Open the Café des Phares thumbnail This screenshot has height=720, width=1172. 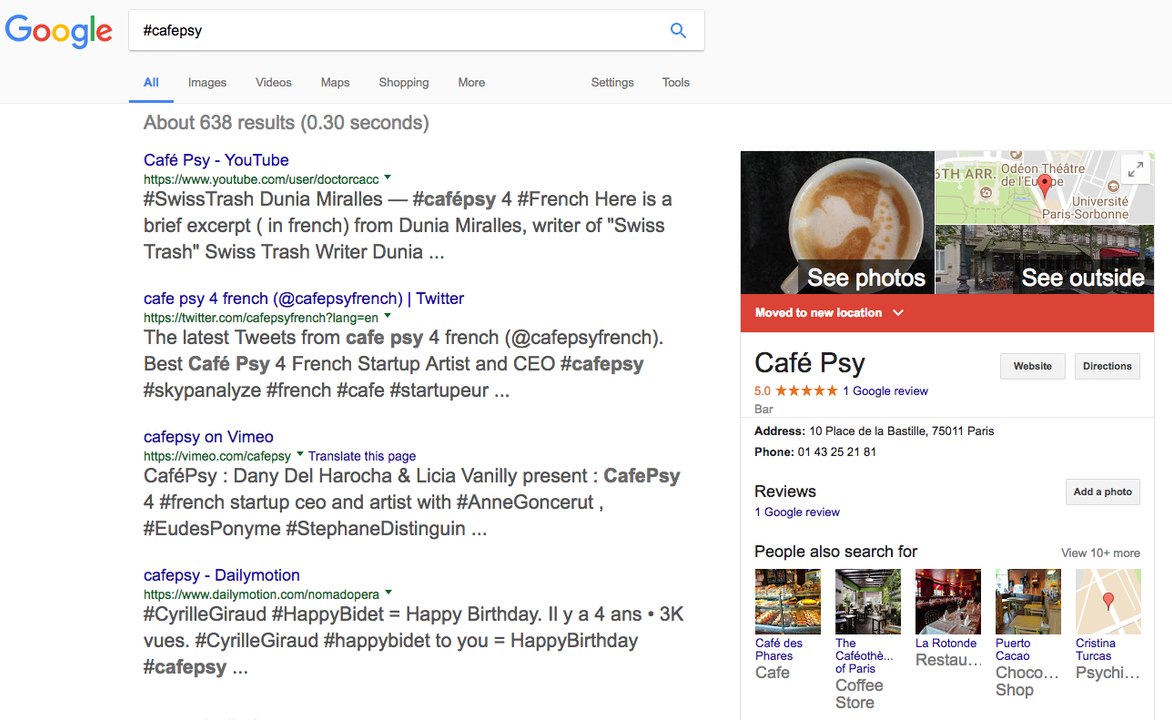787,602
